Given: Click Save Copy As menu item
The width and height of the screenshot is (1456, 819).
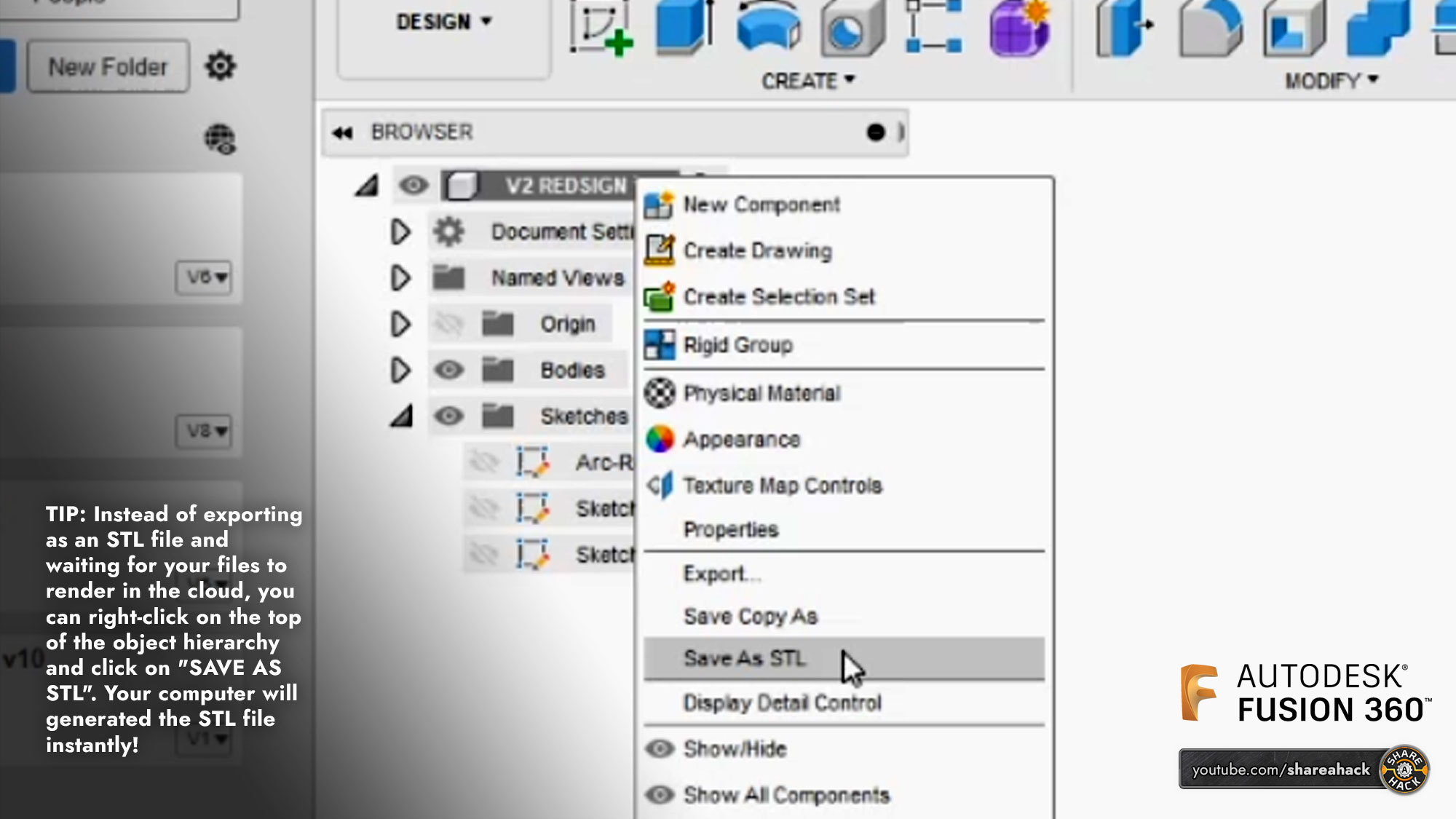Looking at the screenshot, I should (x=750, y=615).
